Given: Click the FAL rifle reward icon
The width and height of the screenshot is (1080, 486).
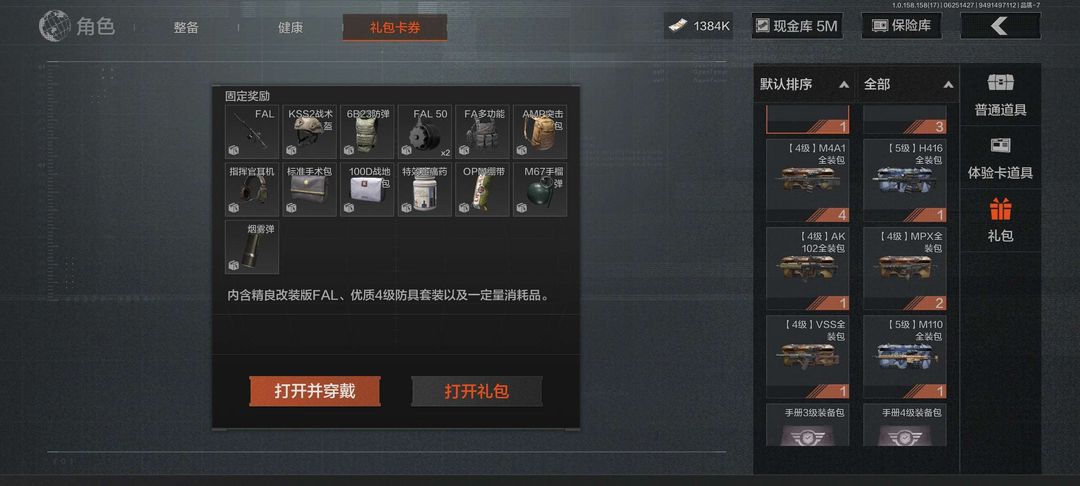Looking at the screenshot, I should click(252, 131).
